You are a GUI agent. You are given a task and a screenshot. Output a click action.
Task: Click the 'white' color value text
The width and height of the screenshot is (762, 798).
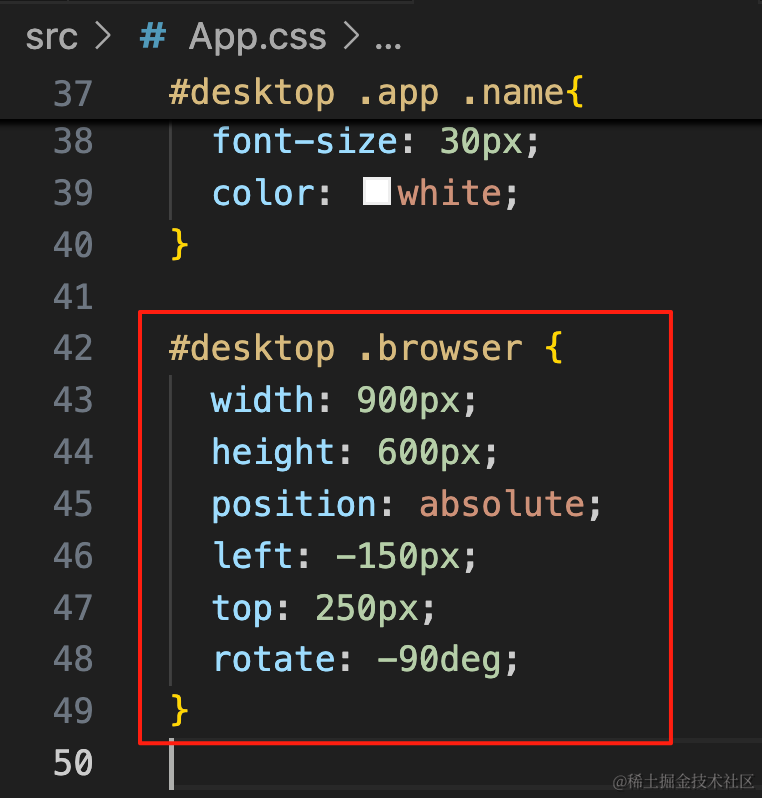pyautogui.click(x=449, y=193)
